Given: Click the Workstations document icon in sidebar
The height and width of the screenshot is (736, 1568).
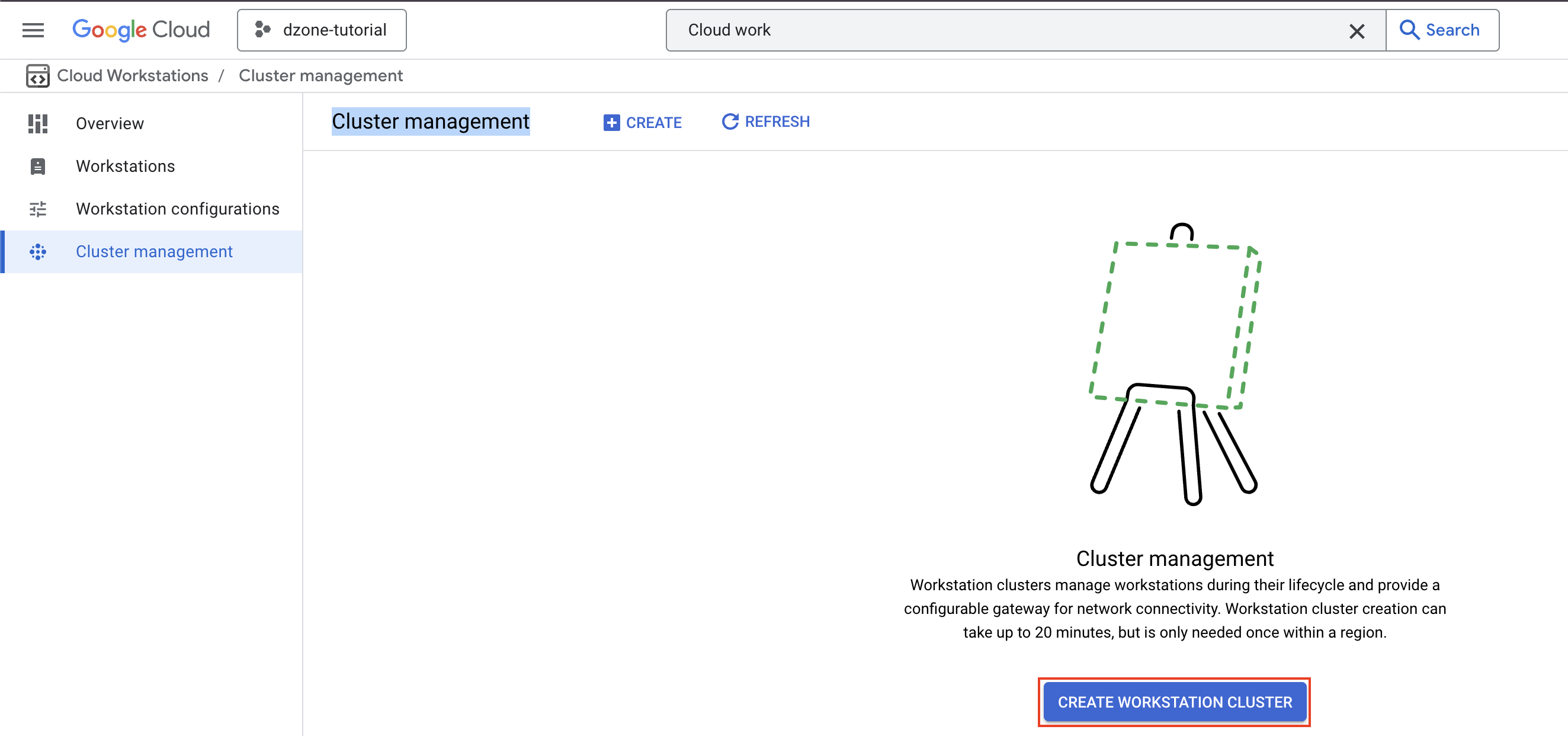Looking at the screenshot, I should (x=37, y=165).
